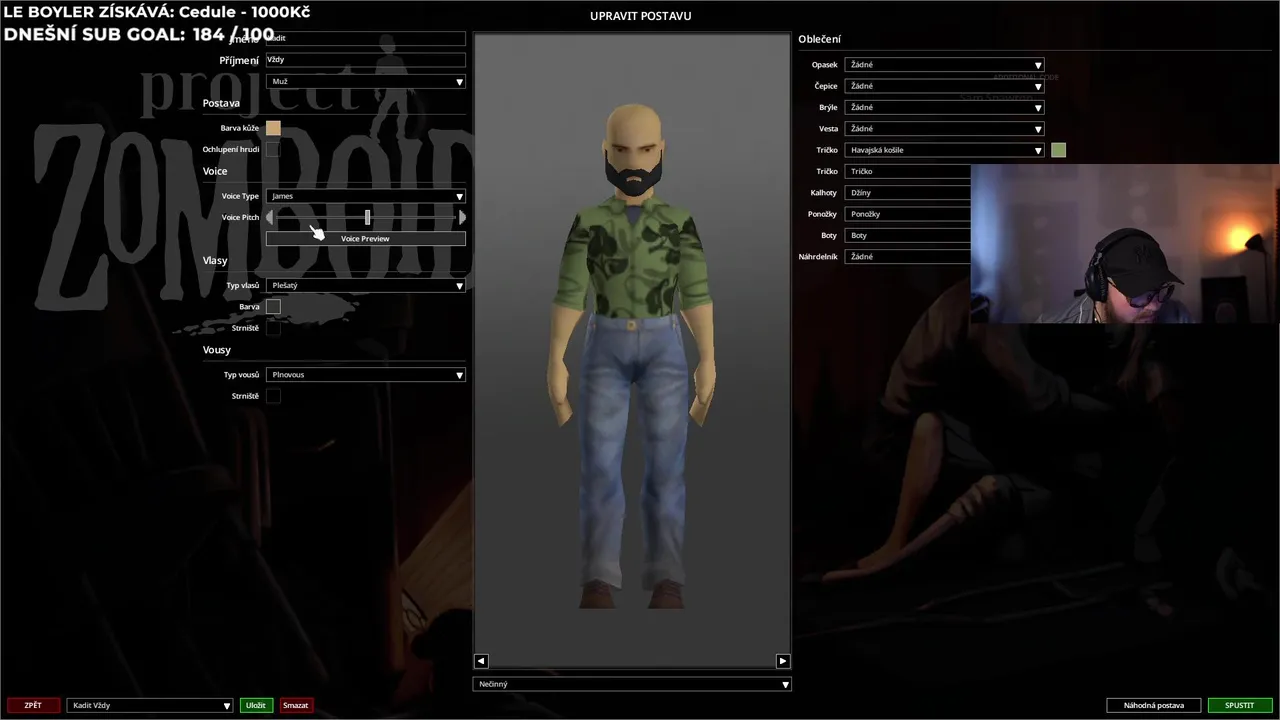
Task: Open Typ vlasů dropdown showing Plešatý
Action: tap(366, 285)
